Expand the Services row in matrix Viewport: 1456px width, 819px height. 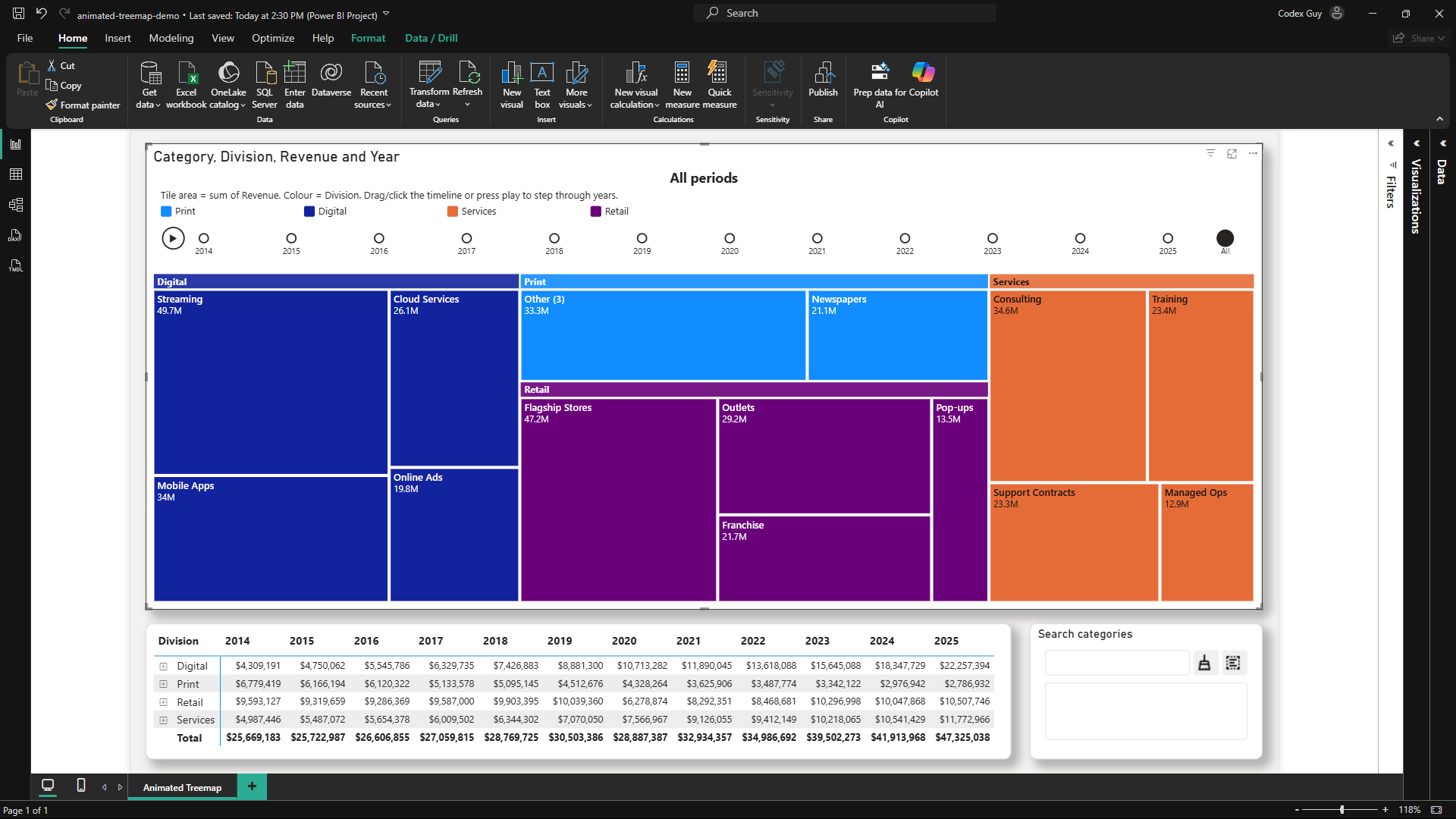163,720
